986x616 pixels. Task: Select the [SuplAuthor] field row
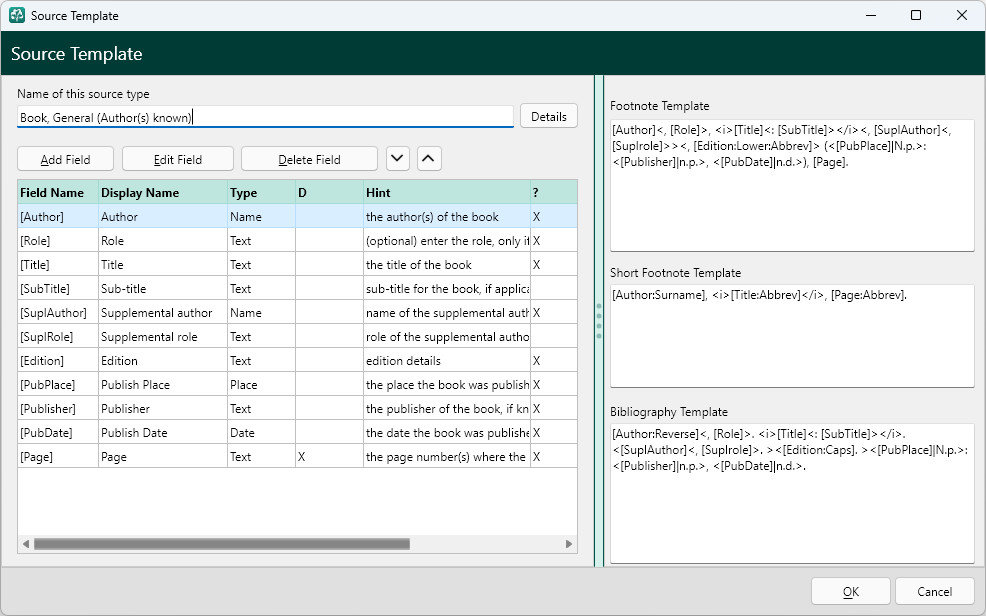pyautogui.click(x=297, y=312)
